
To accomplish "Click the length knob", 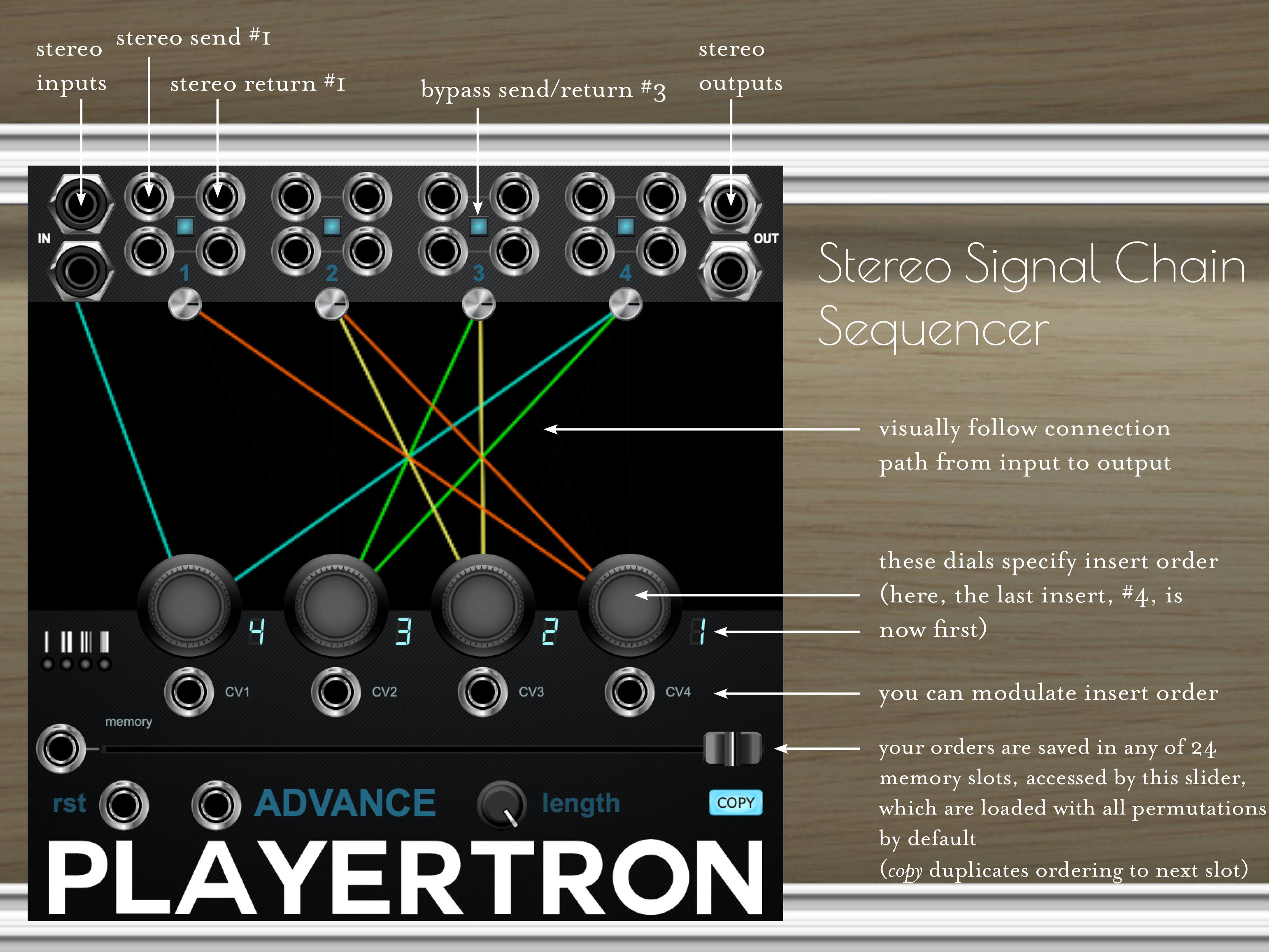I will point(501,805).
